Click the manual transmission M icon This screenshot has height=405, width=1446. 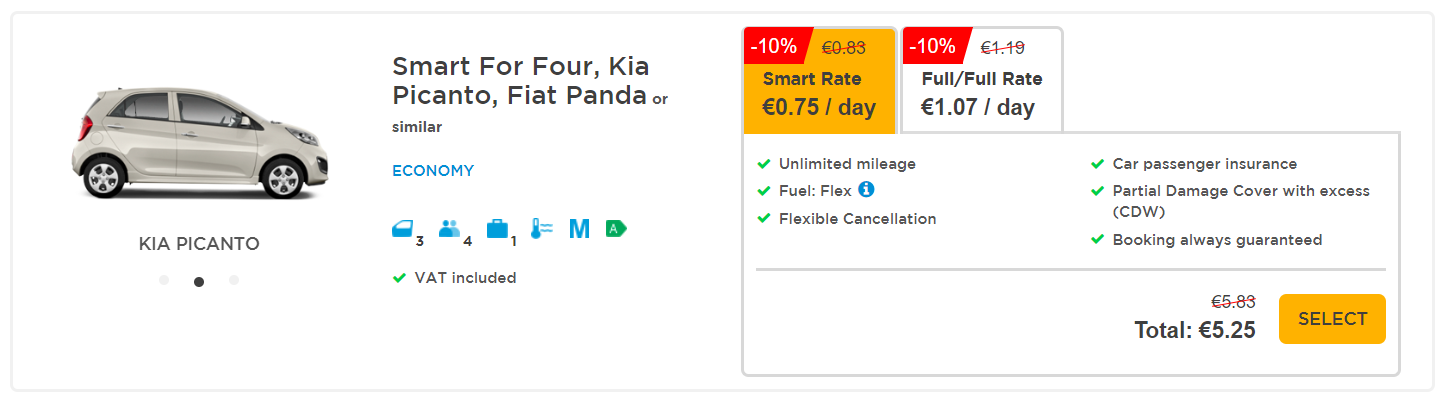[579, 229]
